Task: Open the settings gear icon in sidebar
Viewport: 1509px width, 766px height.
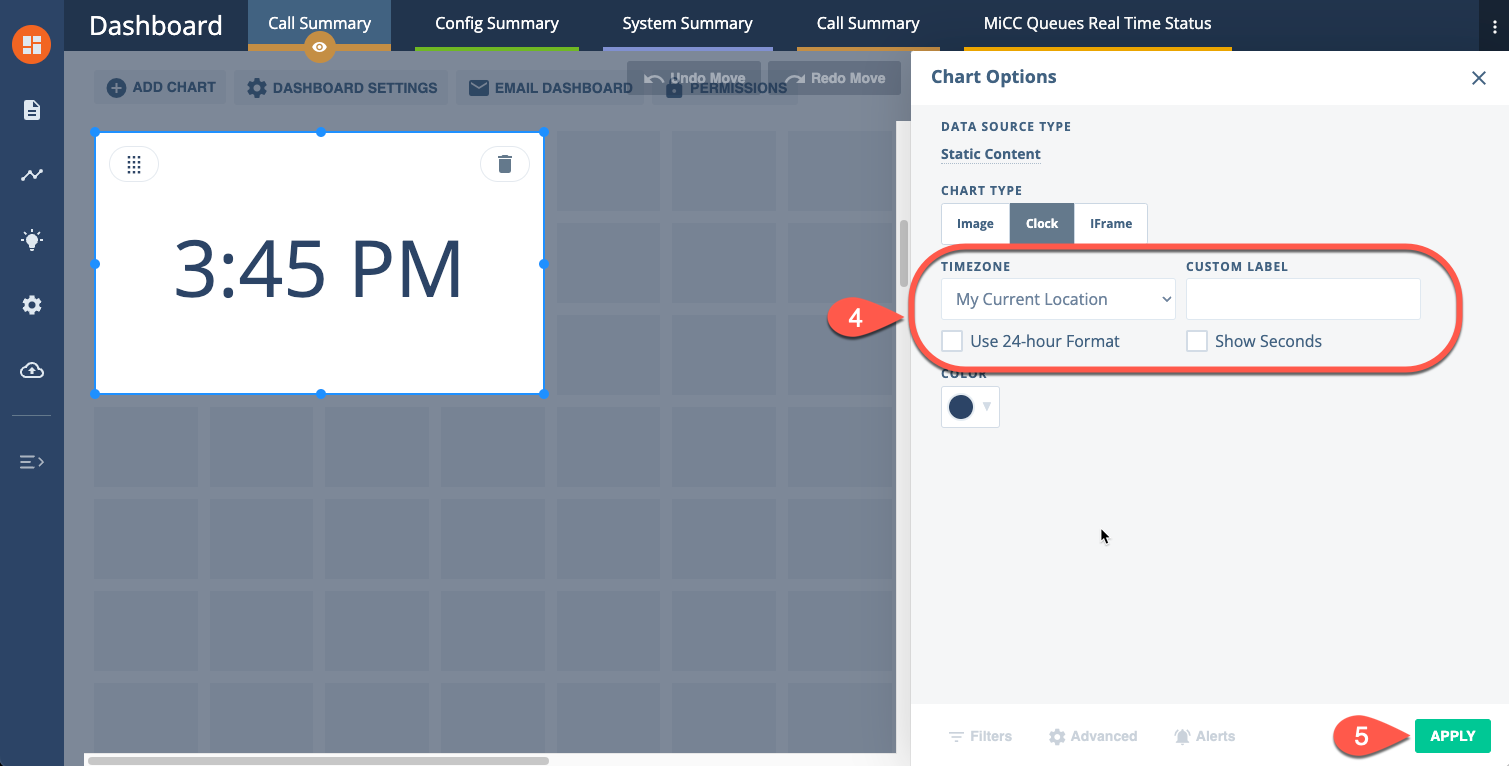Action: point(32,306)
